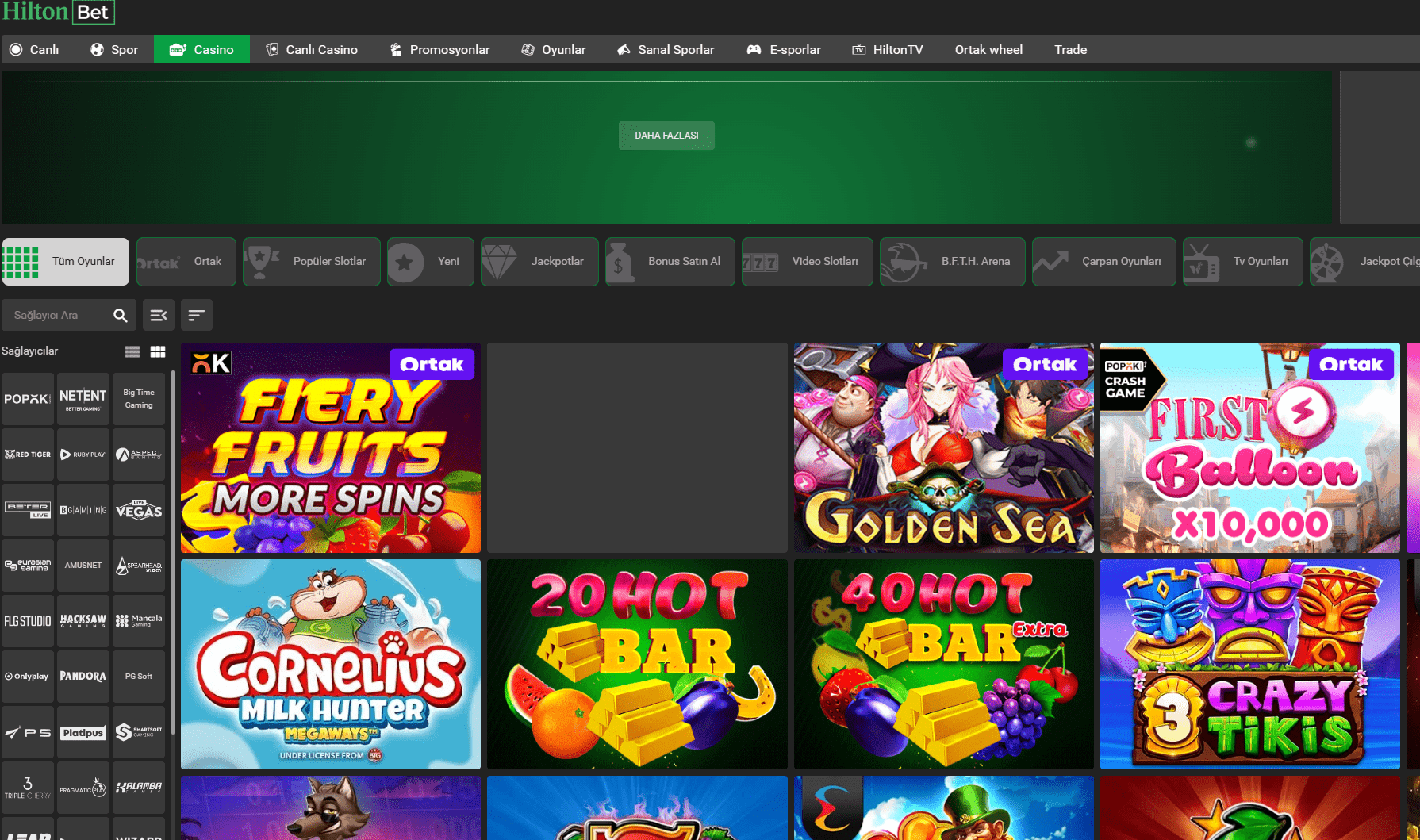This screenshot has width=1420, height=840.
Task: Click the search magnifier icon
Action: pyautogui.click(x=121, y=316)
